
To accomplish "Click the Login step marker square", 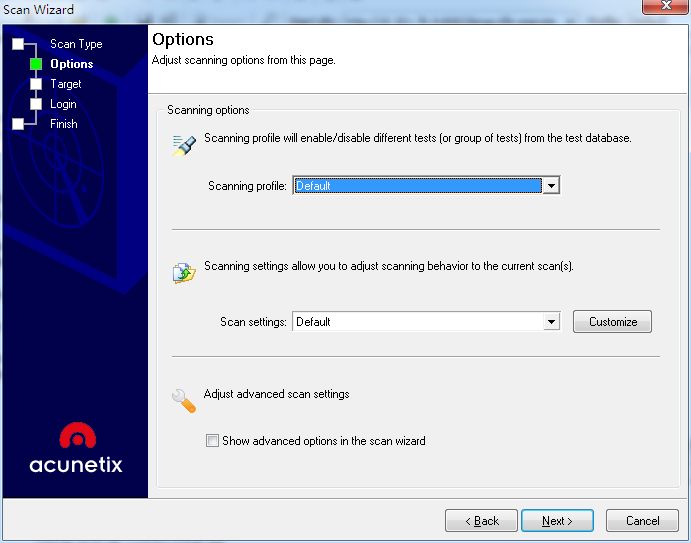I will (x=36, y=104).
